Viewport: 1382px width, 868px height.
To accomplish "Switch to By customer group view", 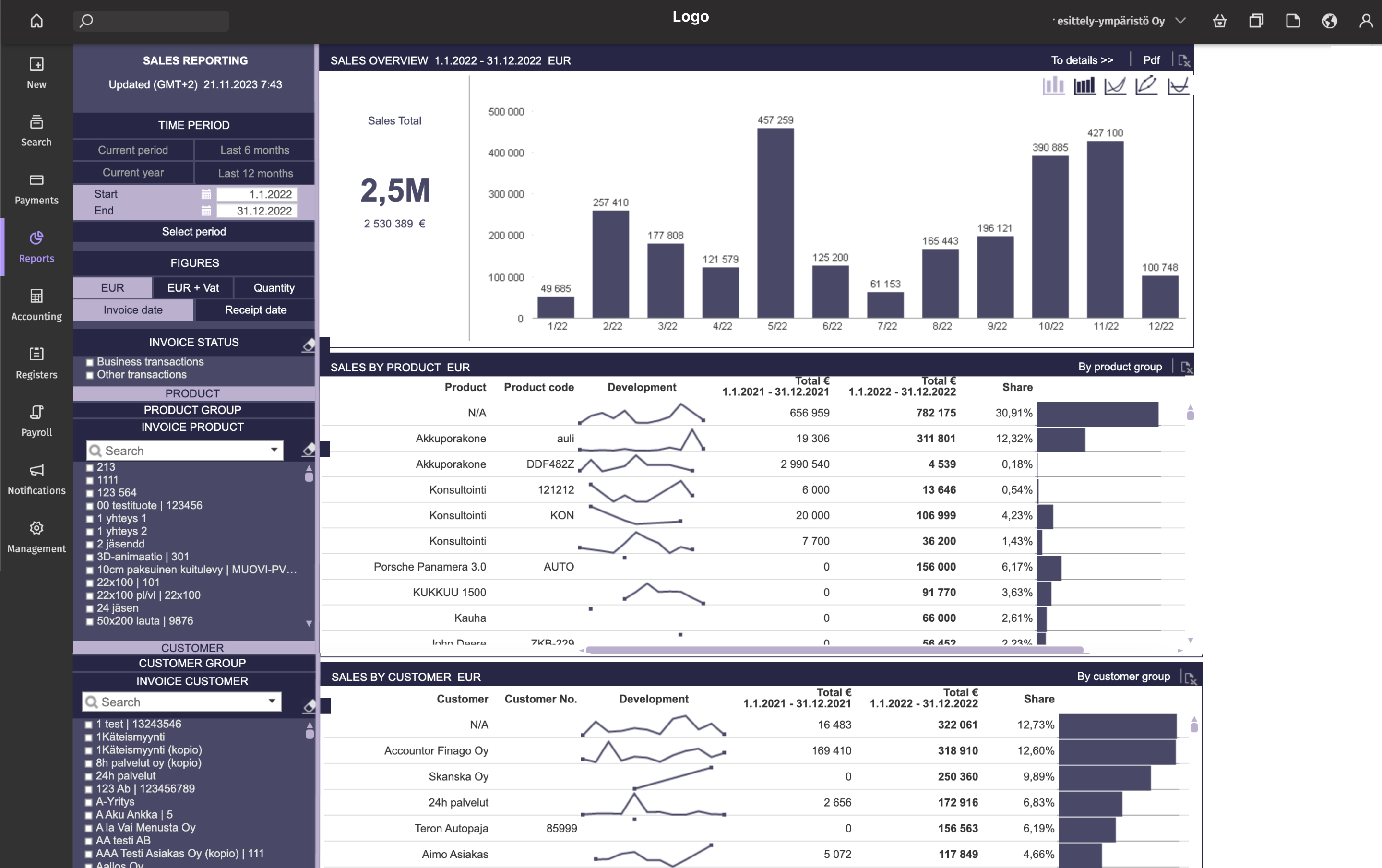I will coord(1123,677).
